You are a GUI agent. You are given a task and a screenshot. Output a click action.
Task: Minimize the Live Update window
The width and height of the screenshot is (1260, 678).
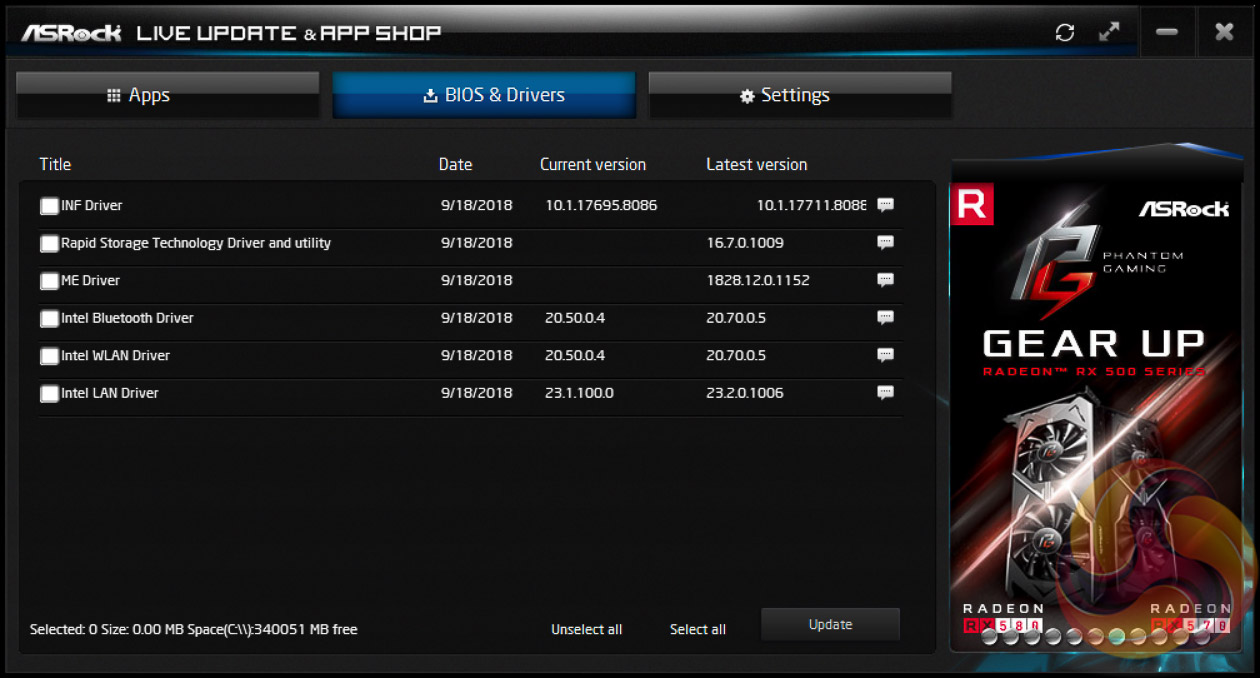point(1166,31)
